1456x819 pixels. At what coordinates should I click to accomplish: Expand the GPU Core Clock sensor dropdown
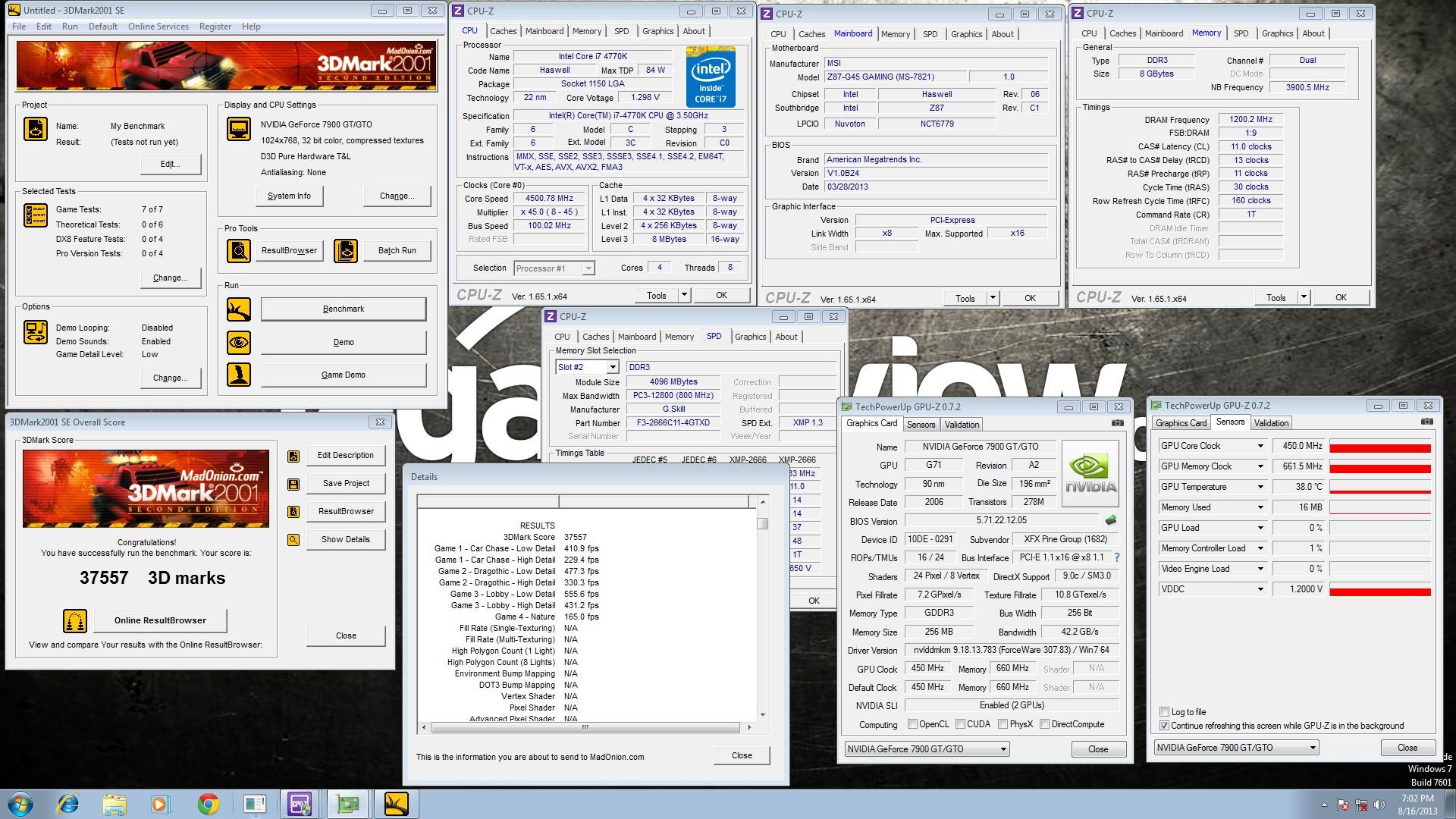pos(1260,446)
